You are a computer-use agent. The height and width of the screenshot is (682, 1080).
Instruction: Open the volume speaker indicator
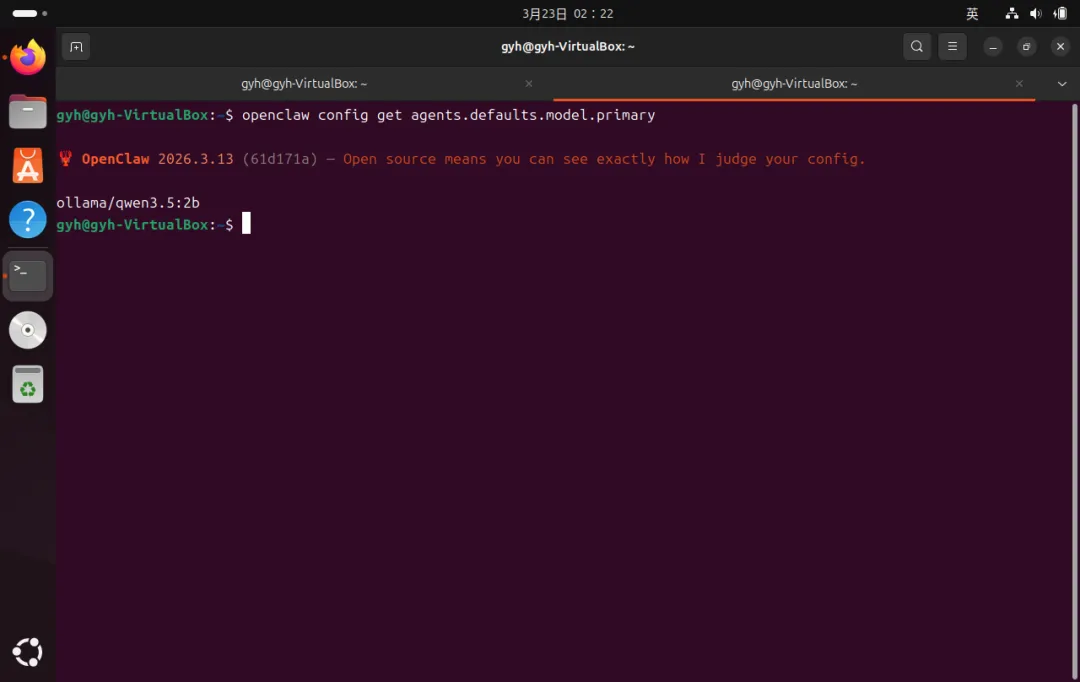pos(1035,13)
